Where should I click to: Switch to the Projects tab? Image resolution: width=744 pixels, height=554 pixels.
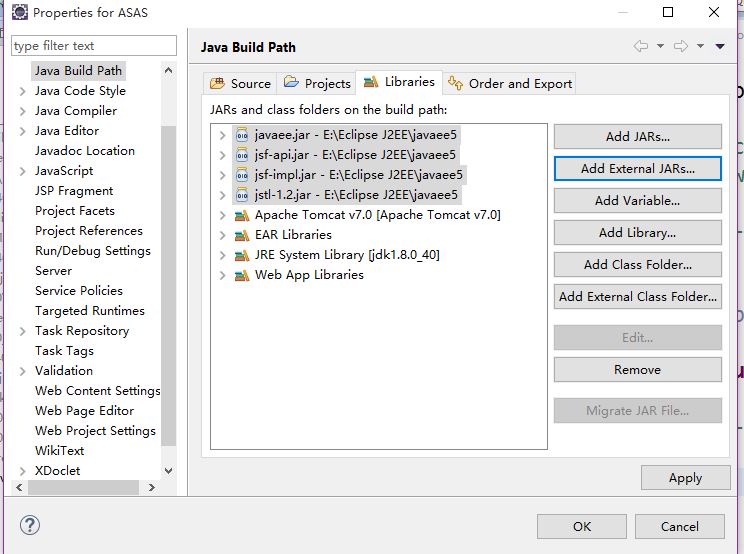tap(316, 83)
